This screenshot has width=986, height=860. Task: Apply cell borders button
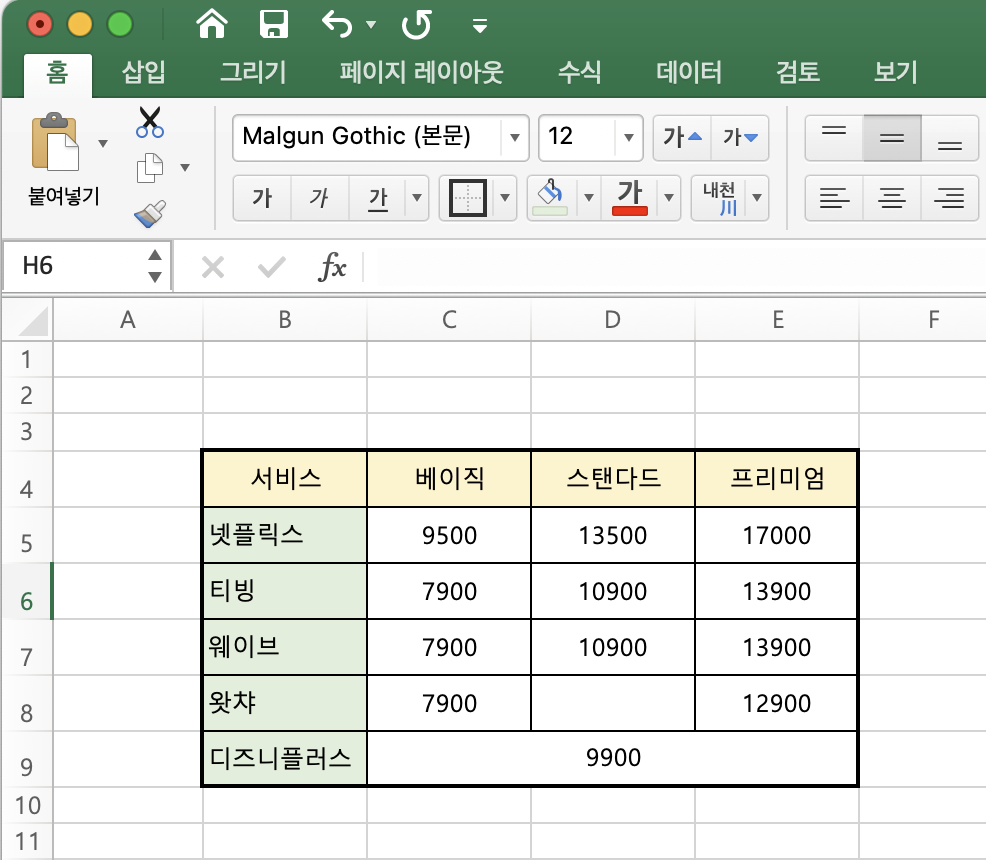467,198
